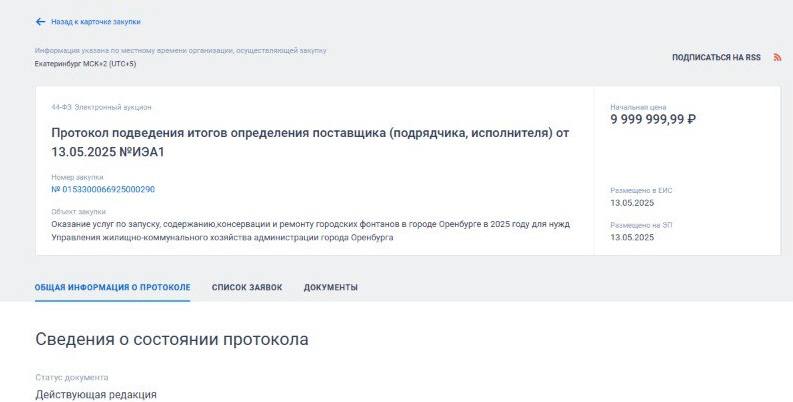Click 'Информация указана по местному времени' note
The image size is (793, 402).
[x=181, y=51]
